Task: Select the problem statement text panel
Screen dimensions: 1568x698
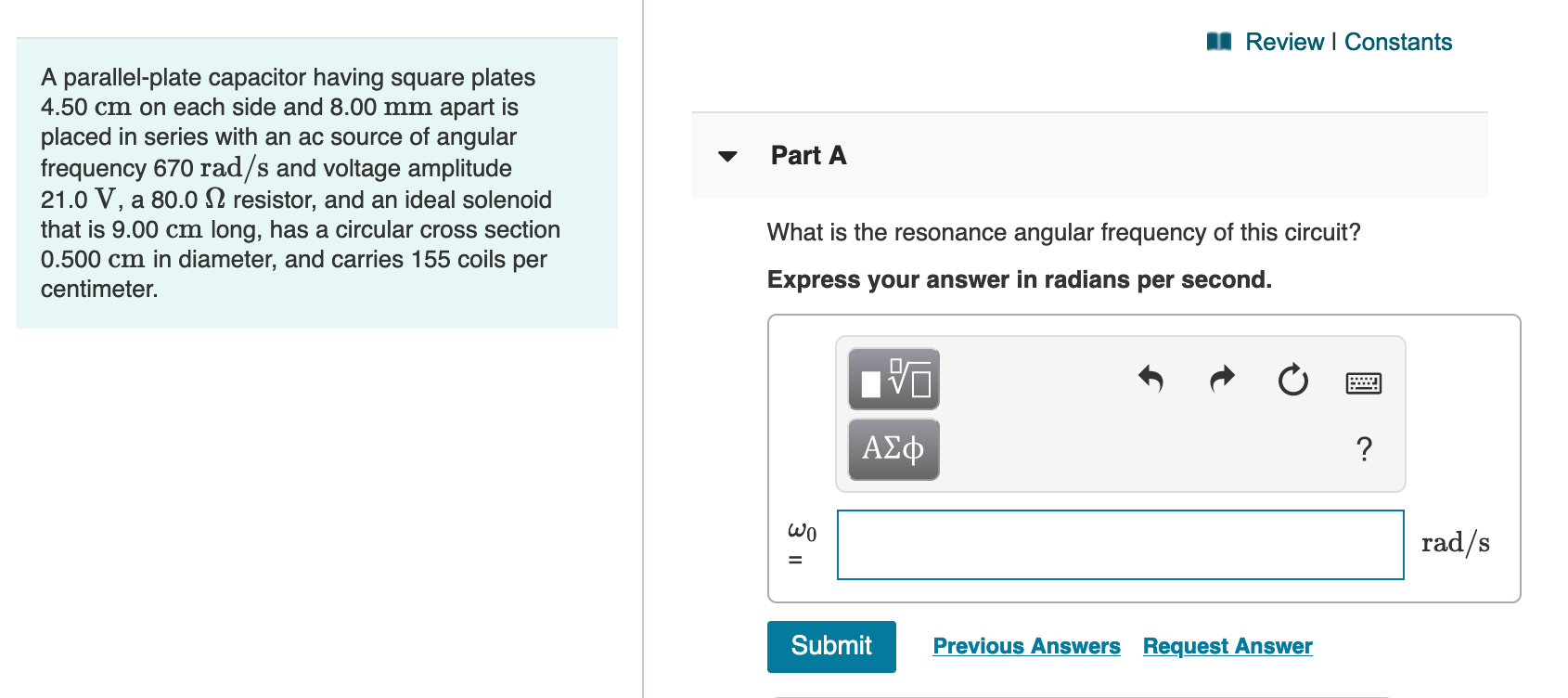Action: [316, 182]
